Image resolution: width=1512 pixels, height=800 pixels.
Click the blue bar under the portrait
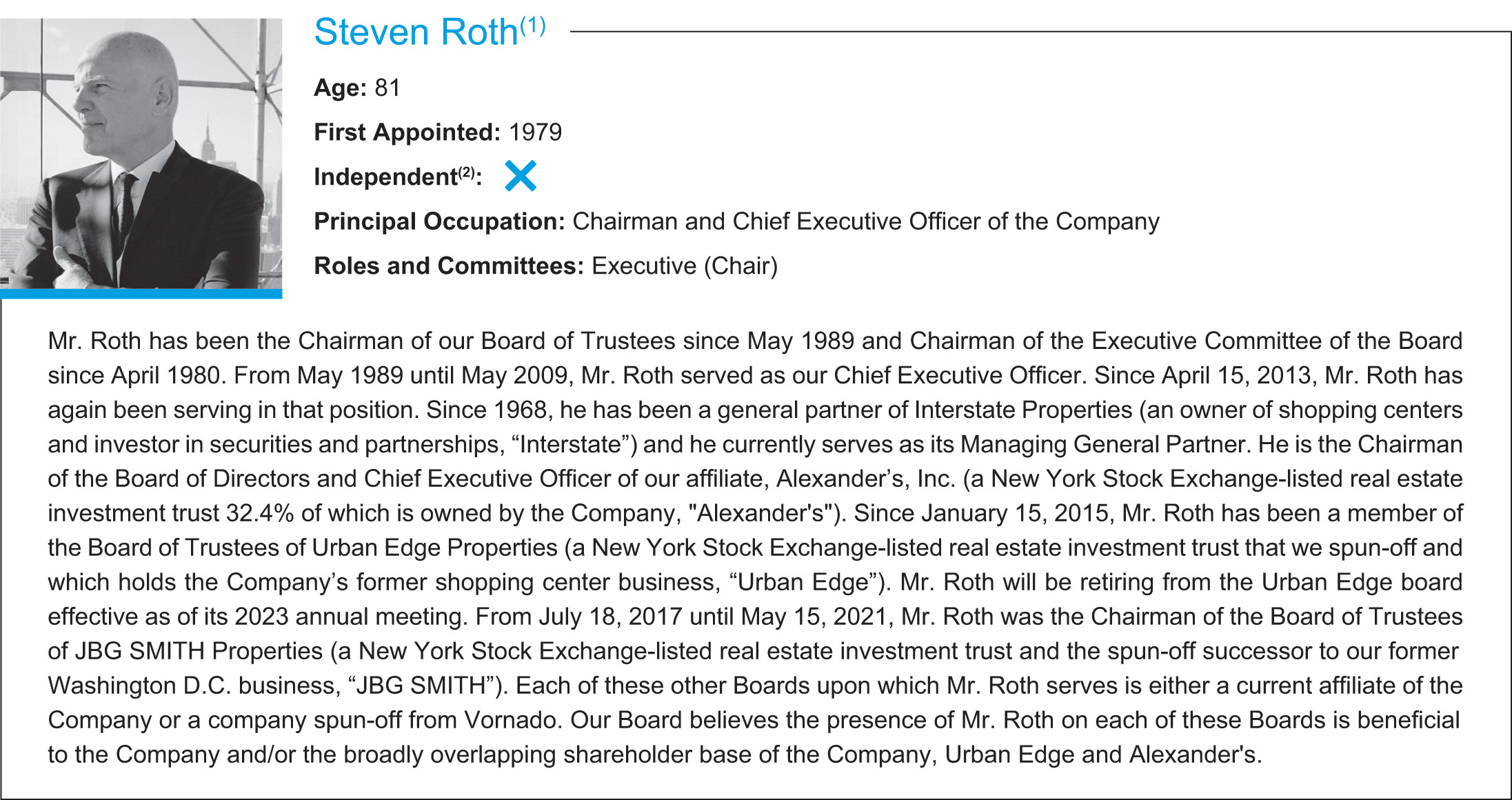tap(141, 294)
